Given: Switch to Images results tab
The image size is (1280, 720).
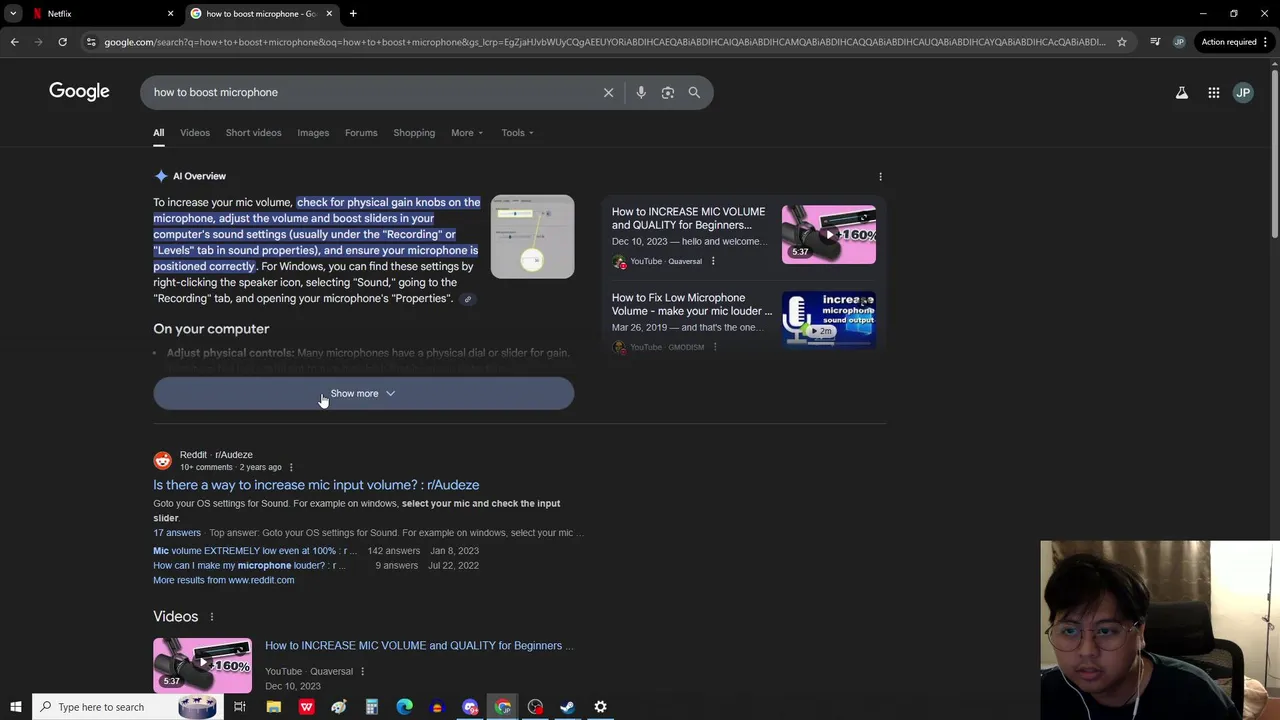Looking at the screenshot, I should coord(313,133).
